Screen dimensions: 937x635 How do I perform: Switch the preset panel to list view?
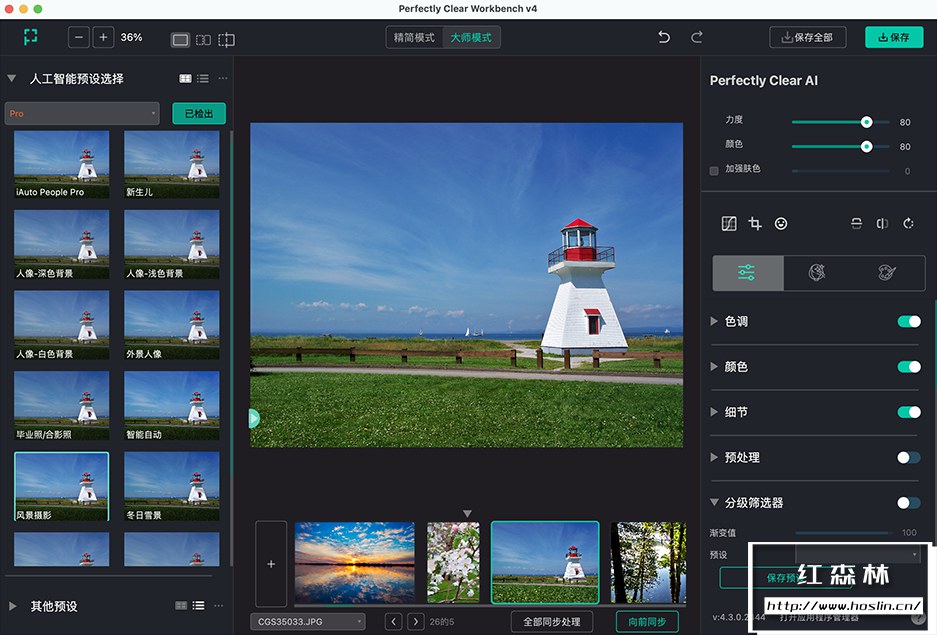(x=203, y=79)
